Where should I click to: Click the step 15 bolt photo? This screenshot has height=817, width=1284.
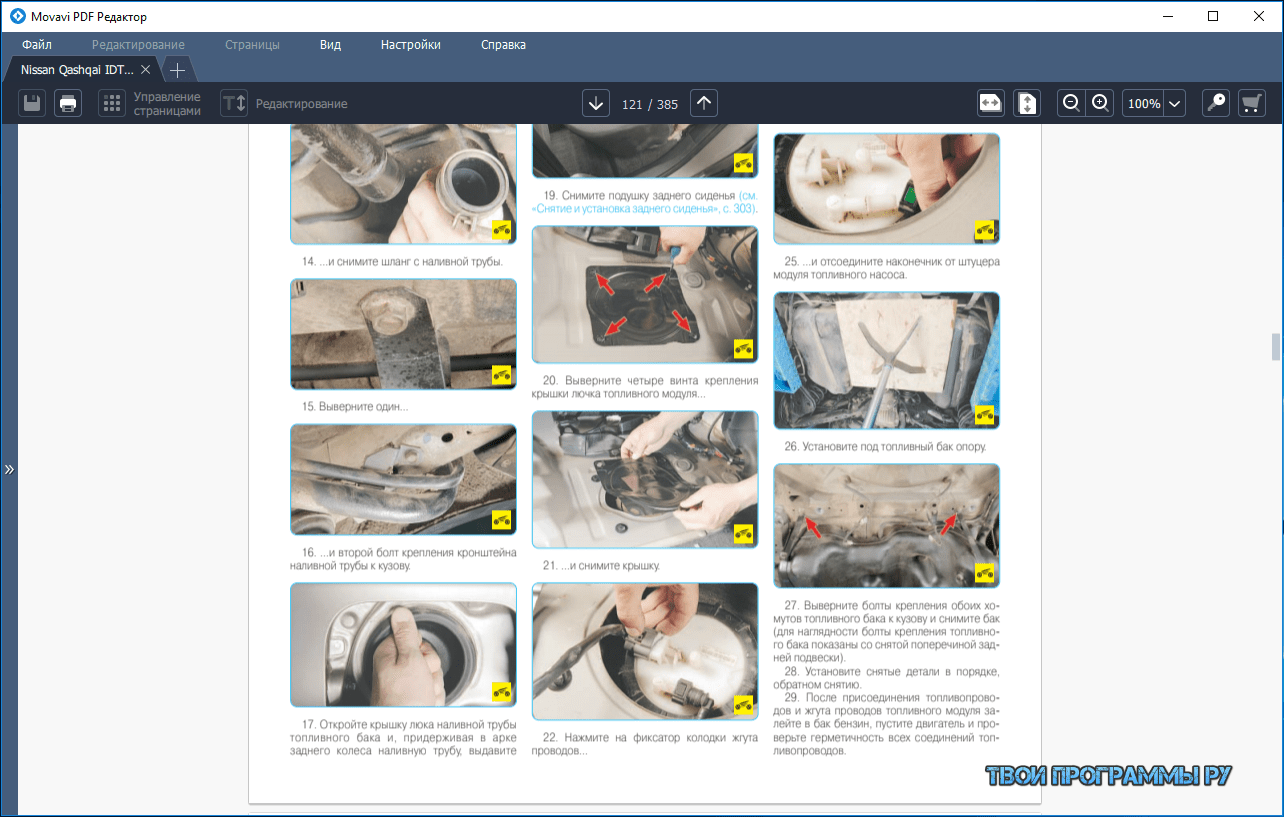point(403,334)
